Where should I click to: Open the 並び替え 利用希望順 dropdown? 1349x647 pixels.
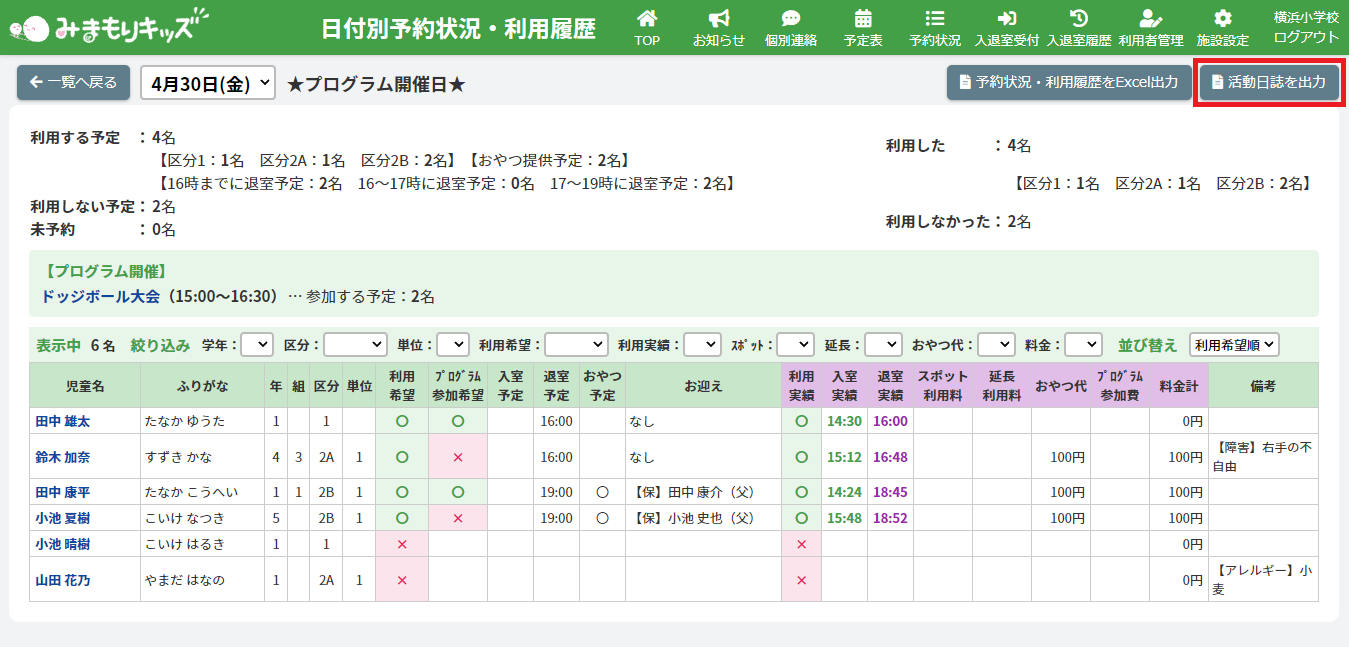click(x=1234, y=345)
